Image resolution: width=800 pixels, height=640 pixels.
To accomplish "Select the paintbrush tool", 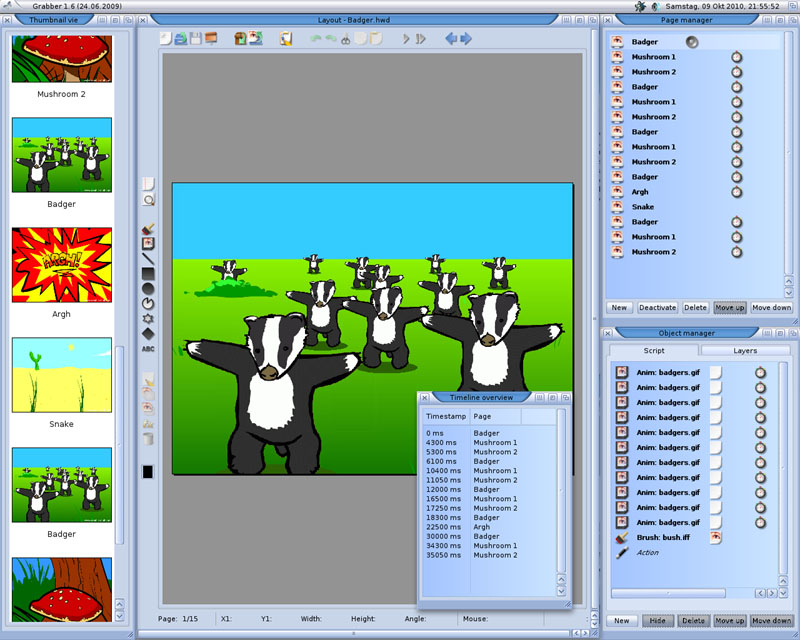I will point(148,229).
